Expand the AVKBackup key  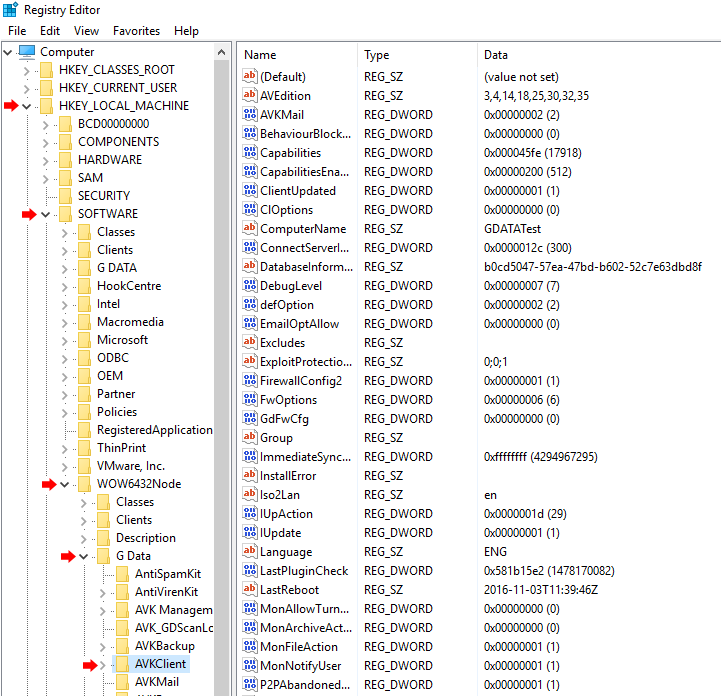[103, 647]
